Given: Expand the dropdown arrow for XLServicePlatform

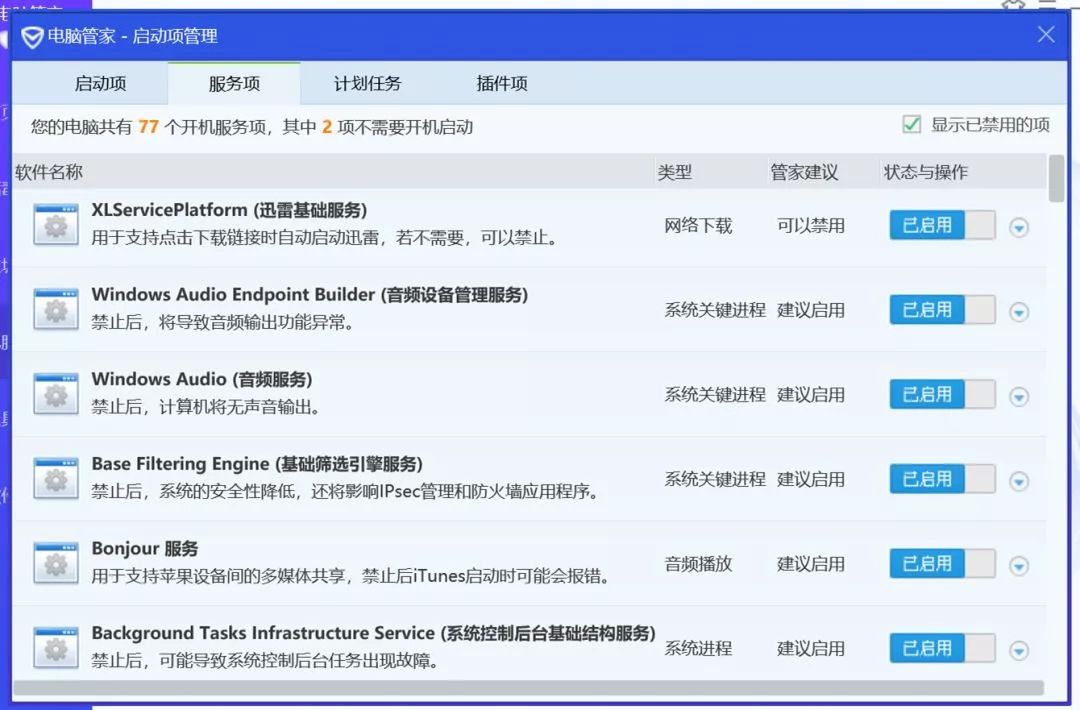Looking at the screenshot, I should (x=1019, y=227).
